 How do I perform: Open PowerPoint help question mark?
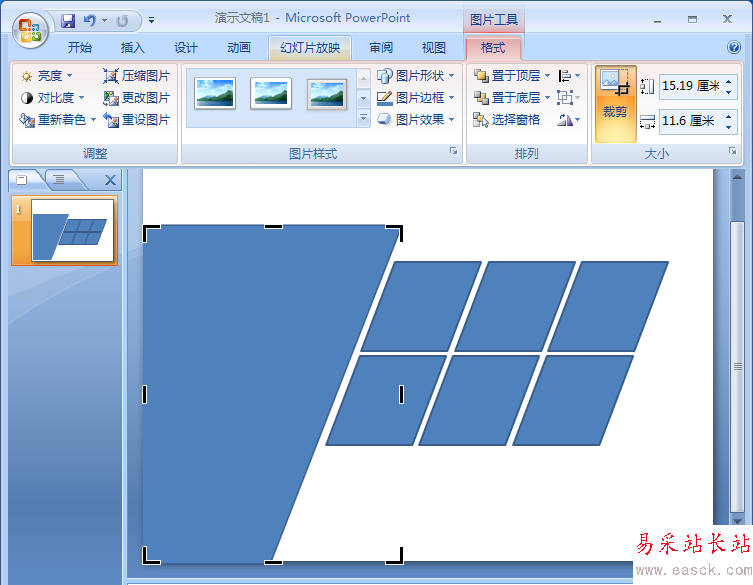(x=734, y=47)
